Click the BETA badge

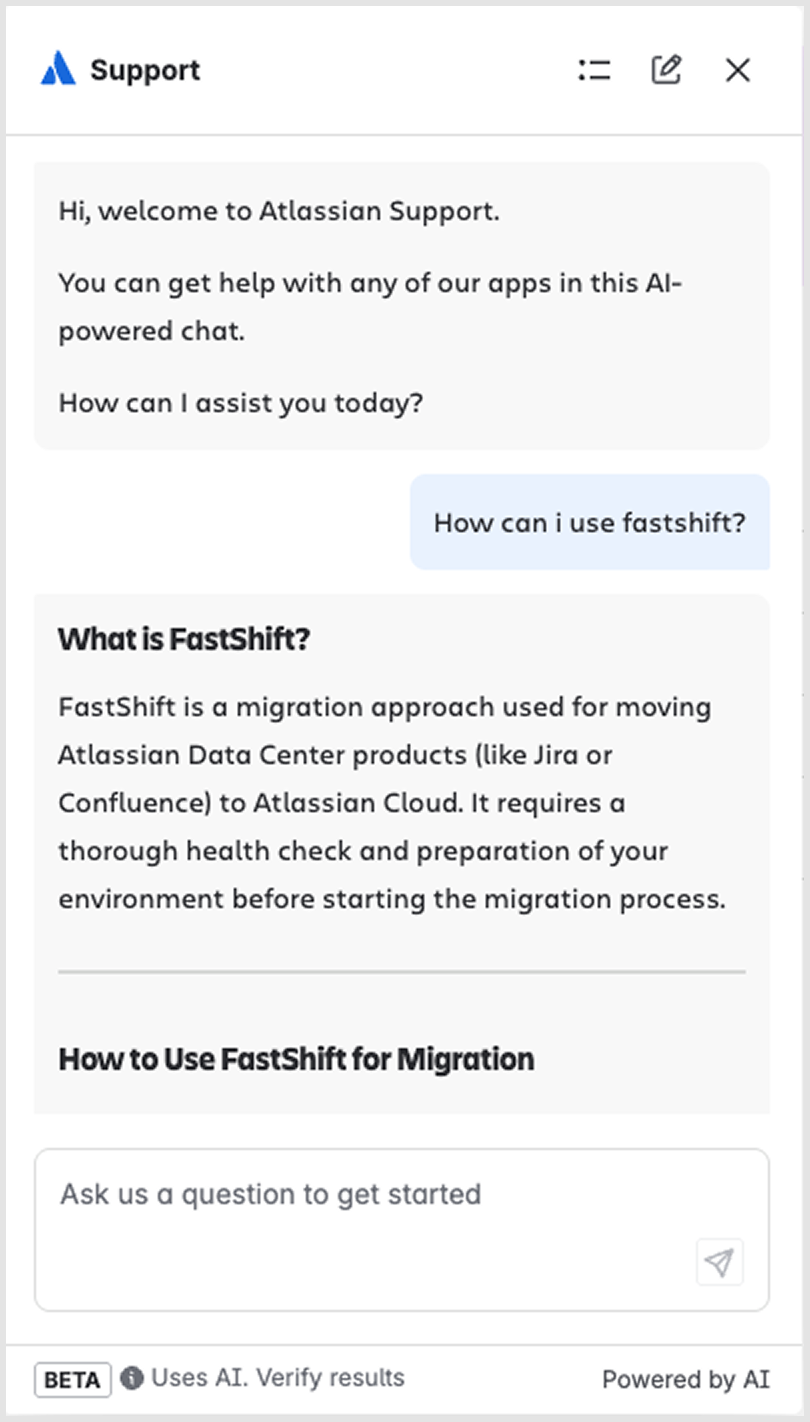click(x=71, y=1379)
